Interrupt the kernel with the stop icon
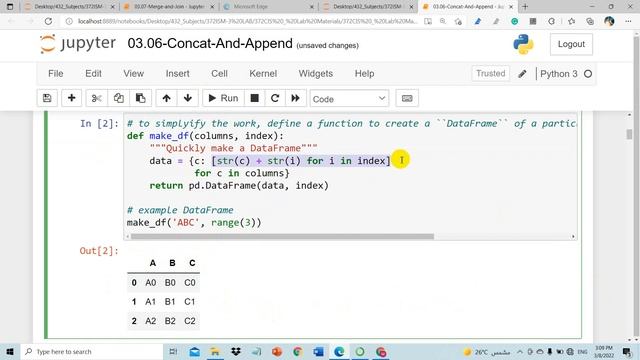Viewport: 640px width, 360px height. pyautogui.click(x=254, y=98)
